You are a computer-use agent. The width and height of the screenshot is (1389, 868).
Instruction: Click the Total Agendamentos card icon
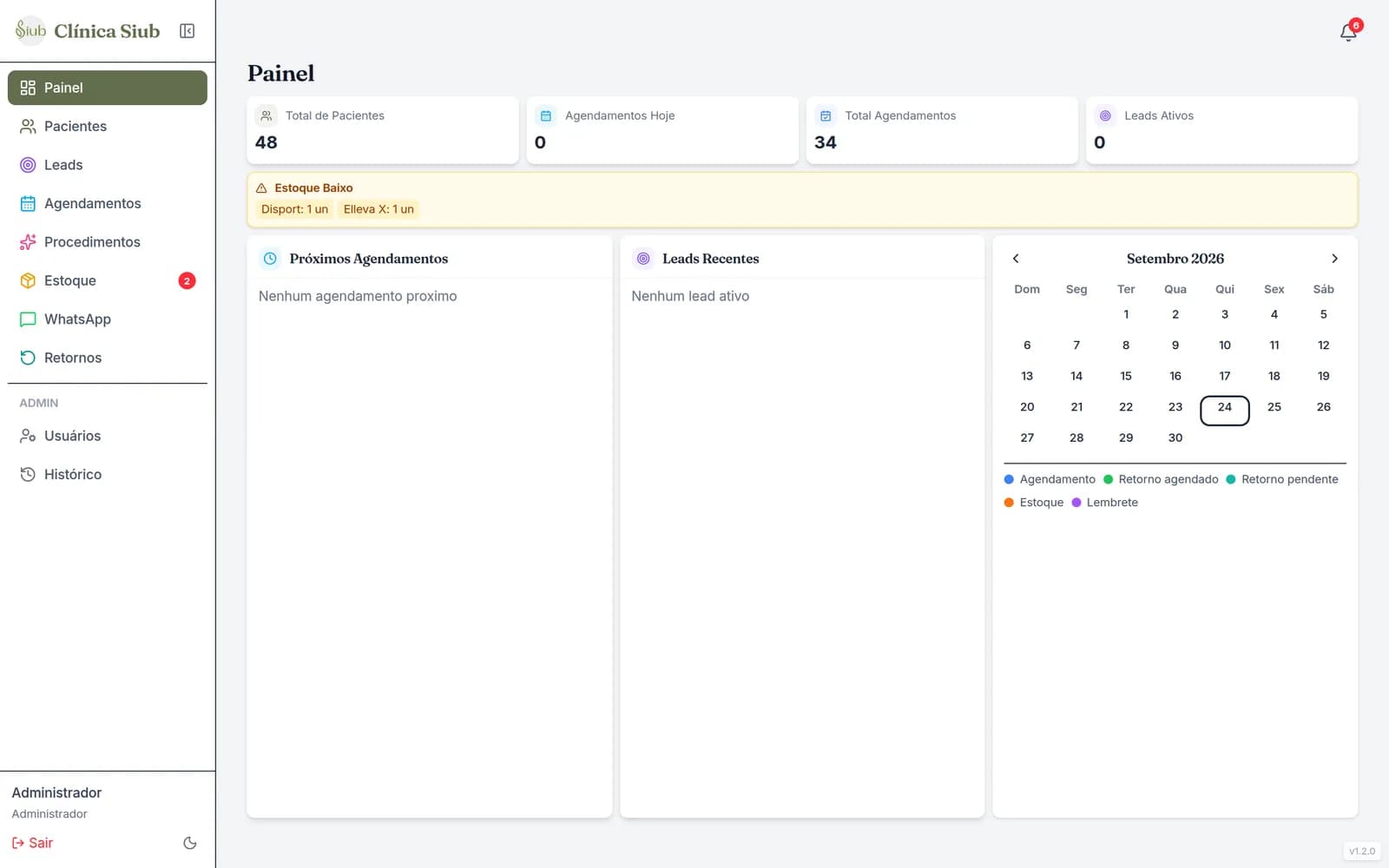[x=826, y=115]
